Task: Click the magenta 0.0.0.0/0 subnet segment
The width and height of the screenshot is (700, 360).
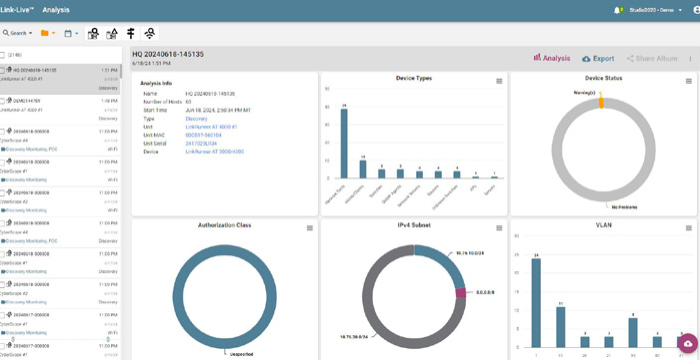Action: (461, 293)
